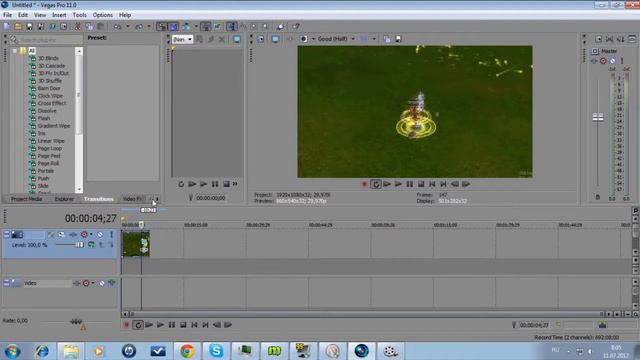Select the Cross Effect transition
The width and height of the screenshot is (640, 360).
coord(52,103)
